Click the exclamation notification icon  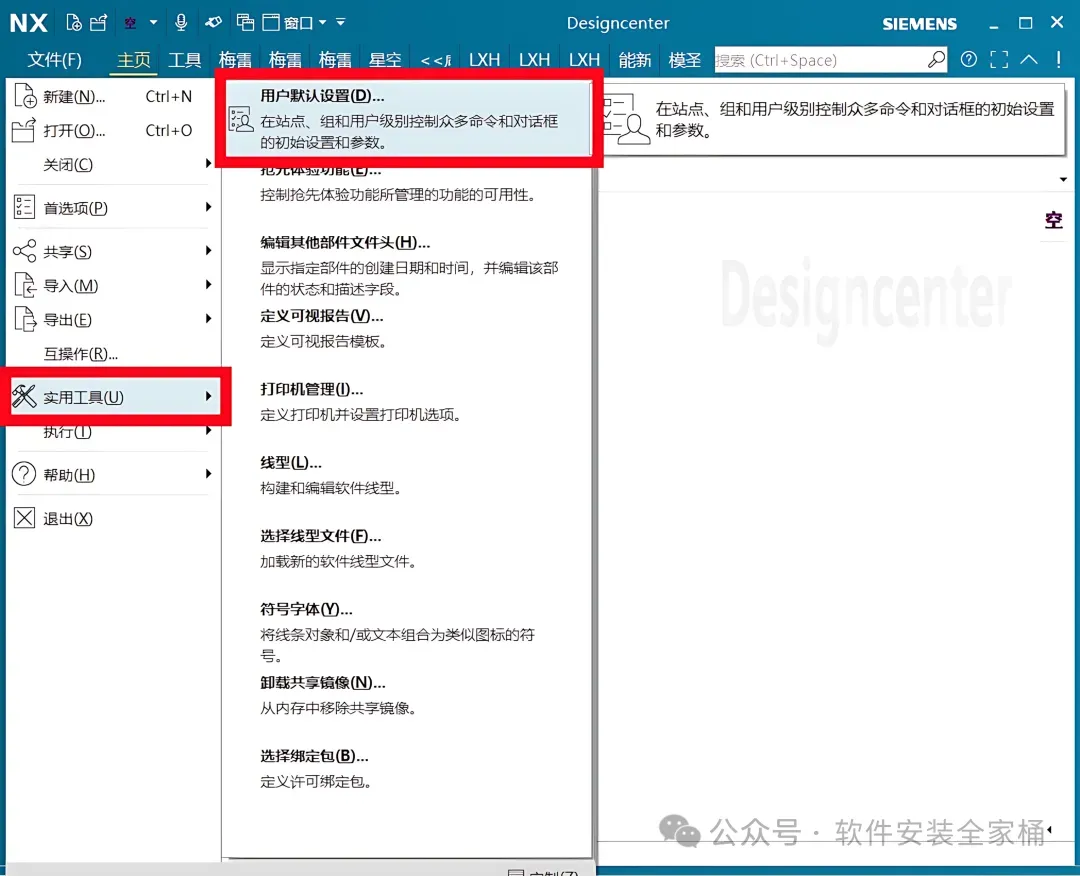click(x=1058, y=59)
